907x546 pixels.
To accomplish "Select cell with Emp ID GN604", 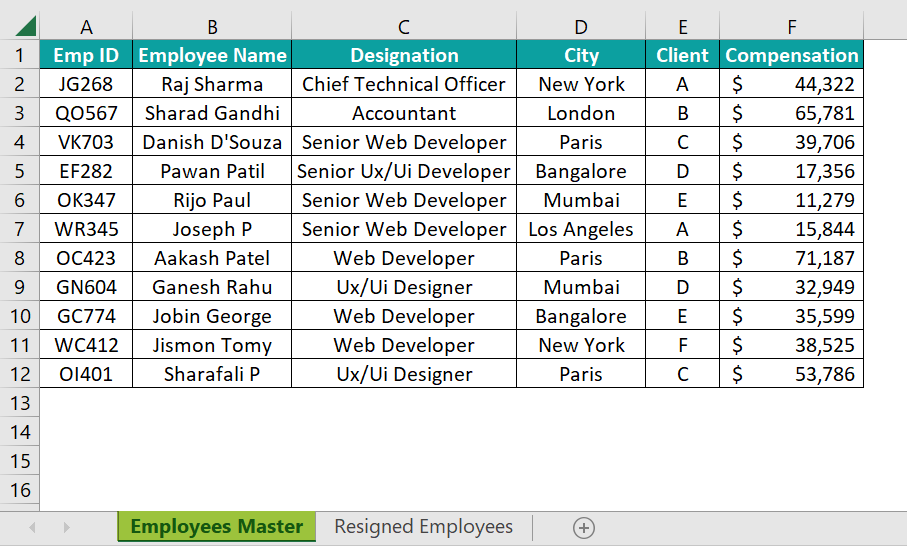I will 86,287.
